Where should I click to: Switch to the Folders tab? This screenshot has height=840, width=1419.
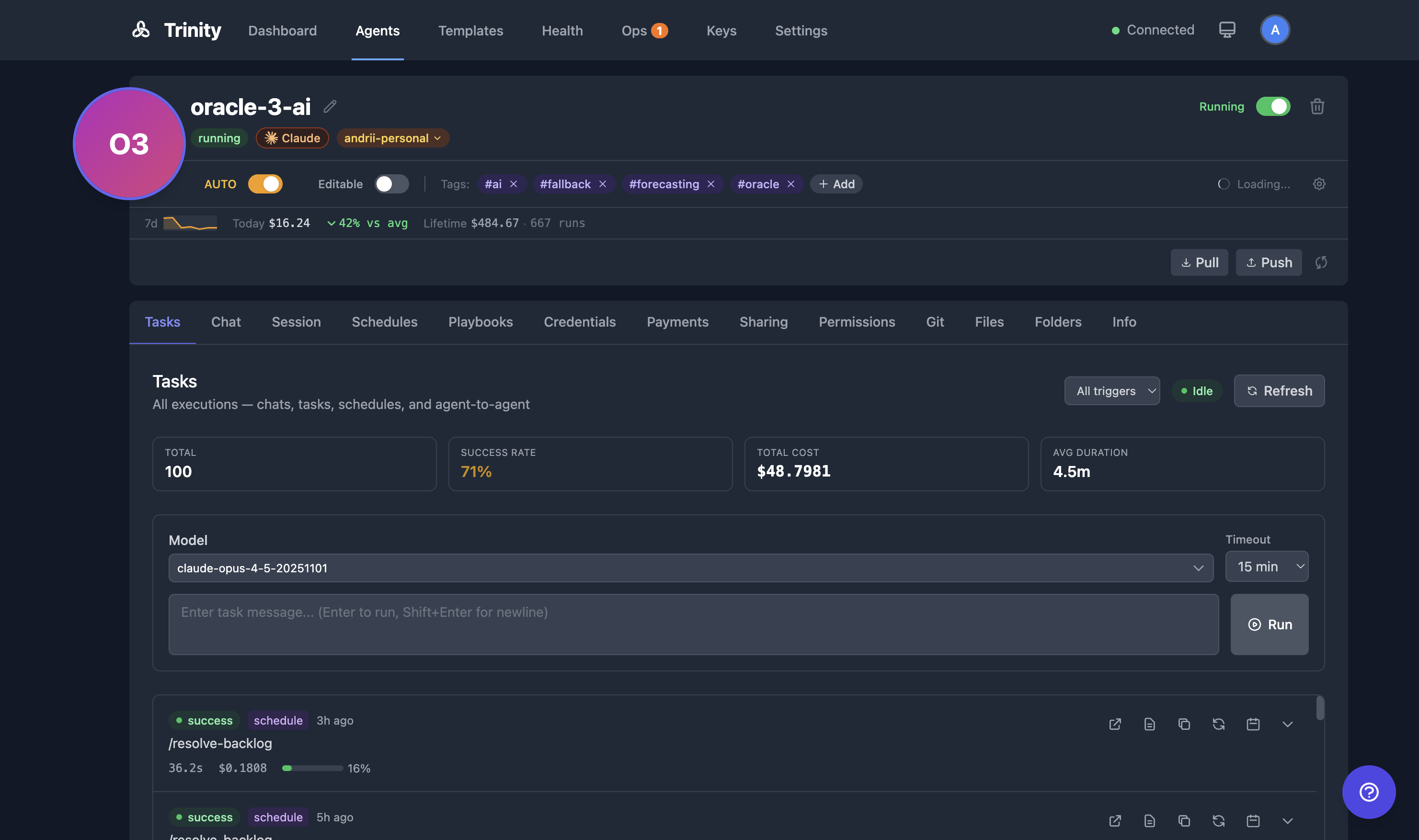1058,321
